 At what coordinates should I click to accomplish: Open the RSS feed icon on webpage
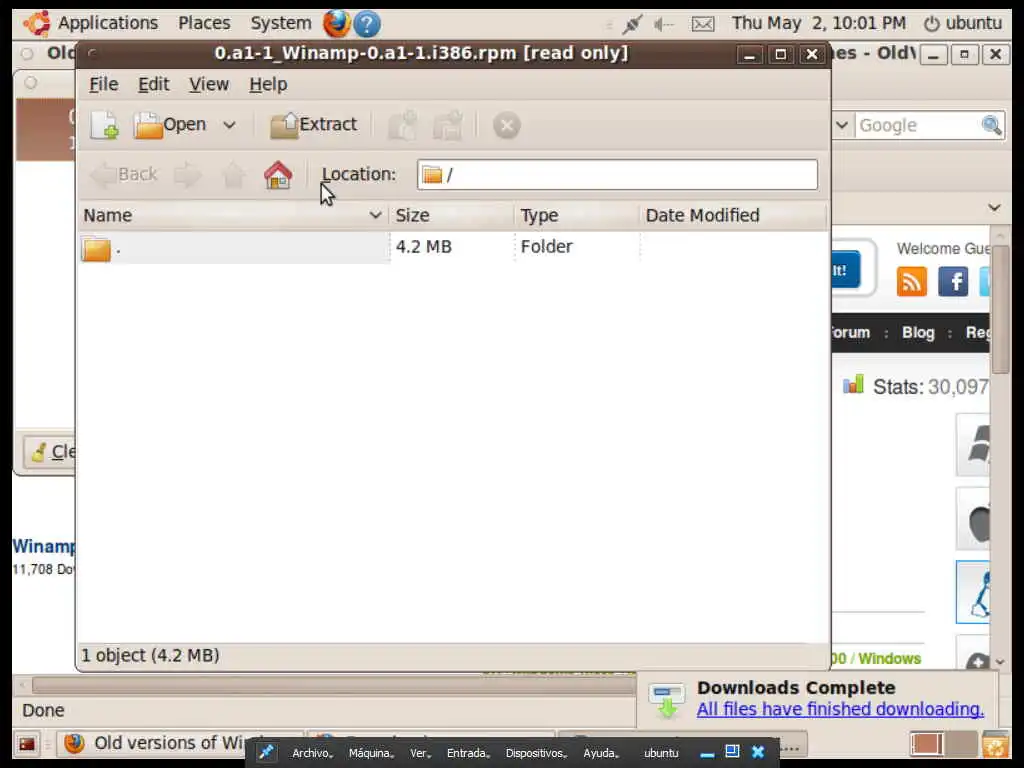[x=912, y=282]
